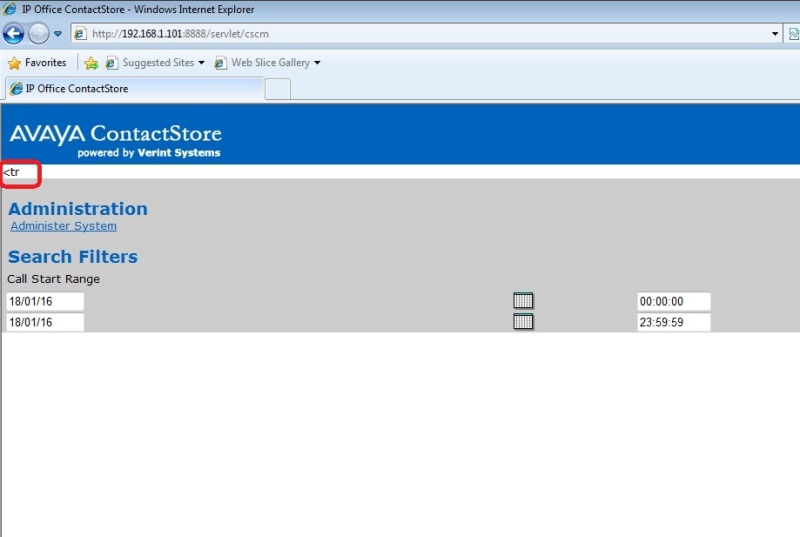
Task: Click the Administration heading
Action: (78, 209)
